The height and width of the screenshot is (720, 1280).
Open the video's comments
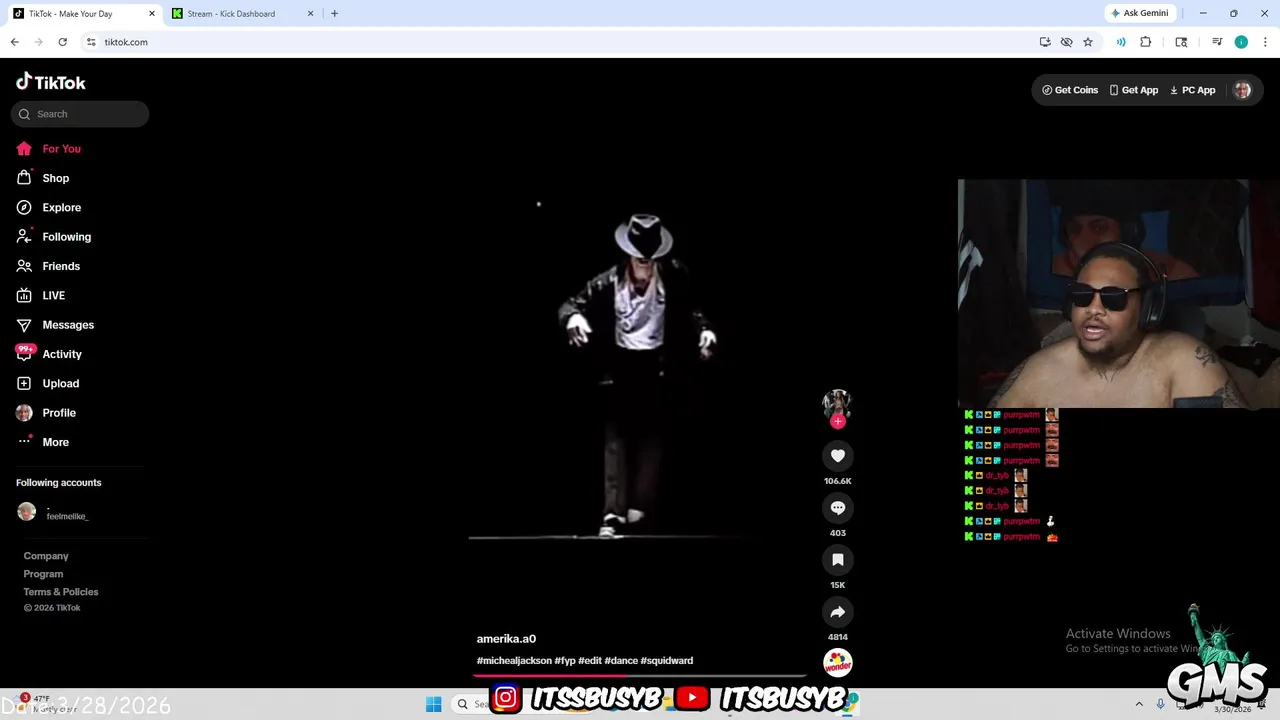[838, 508]
